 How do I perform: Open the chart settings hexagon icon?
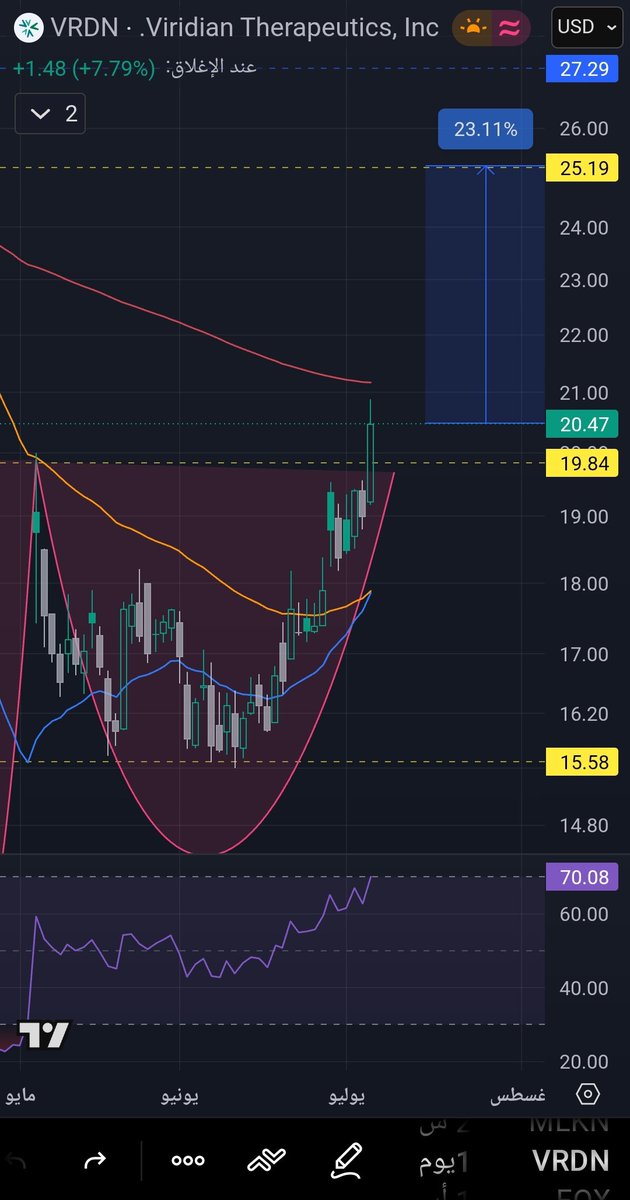point(588,1093)
